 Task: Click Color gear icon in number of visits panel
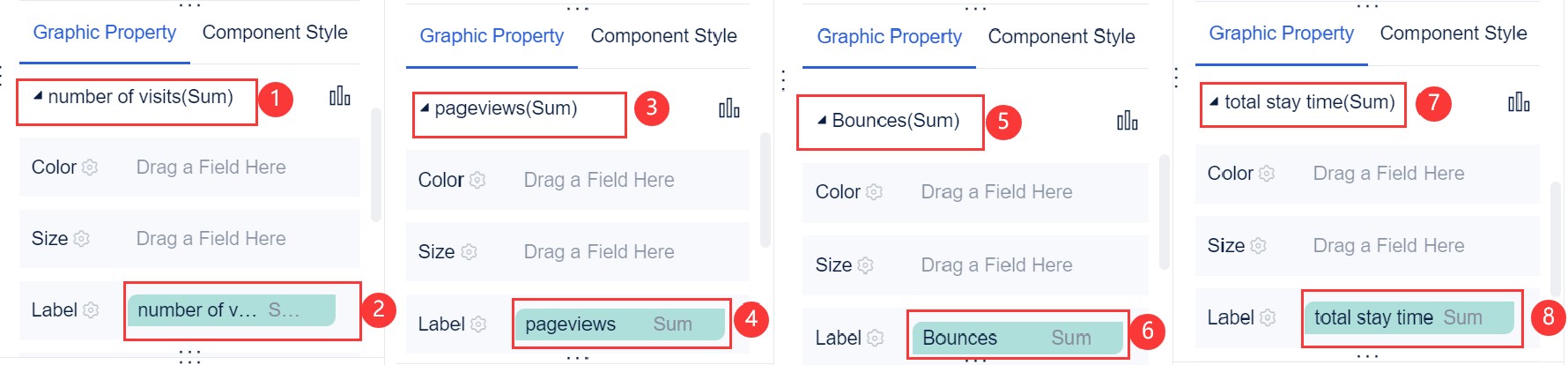click(90, 168)
